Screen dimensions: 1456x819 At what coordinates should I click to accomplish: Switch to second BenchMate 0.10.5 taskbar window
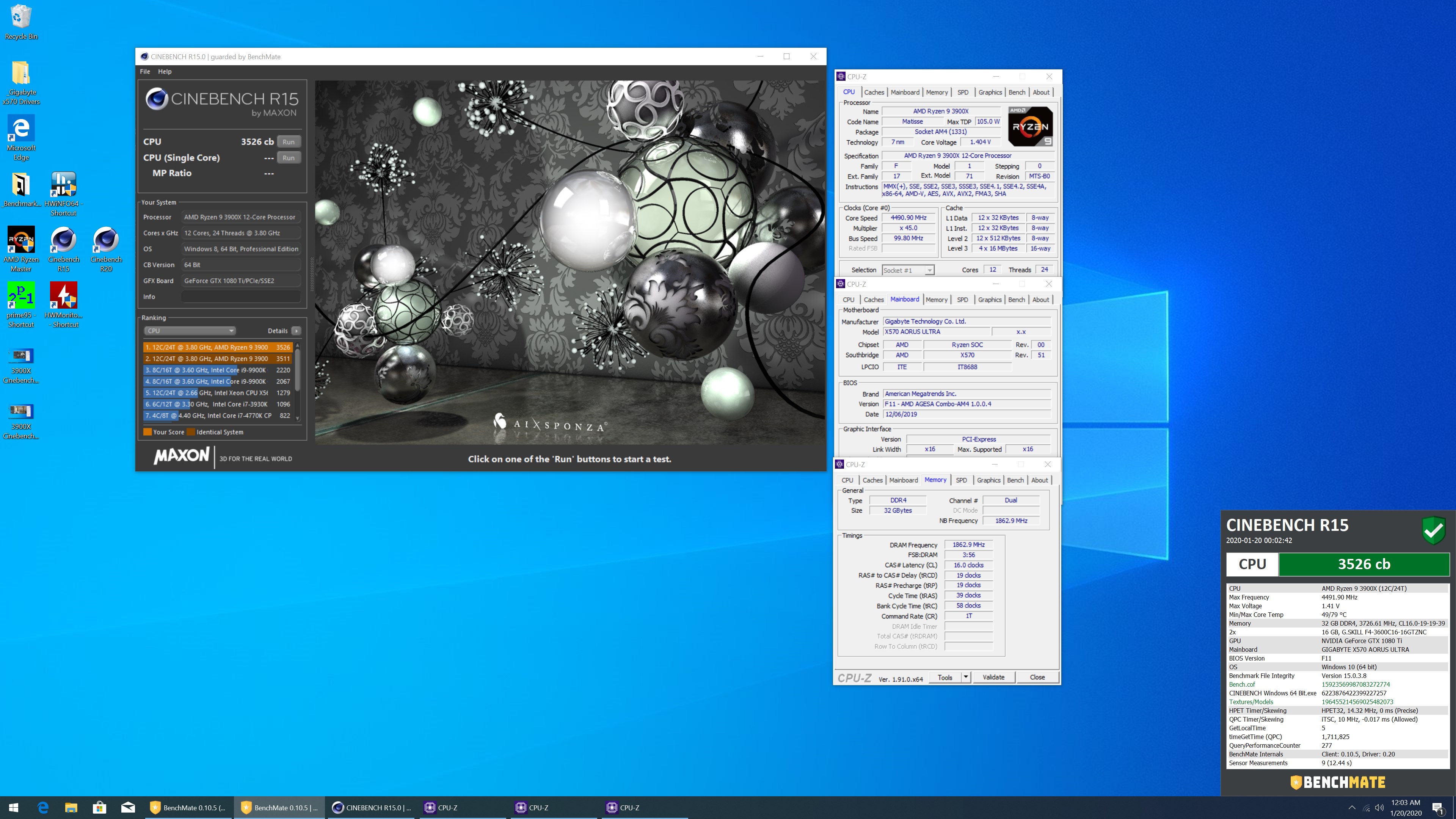(279, 808)
